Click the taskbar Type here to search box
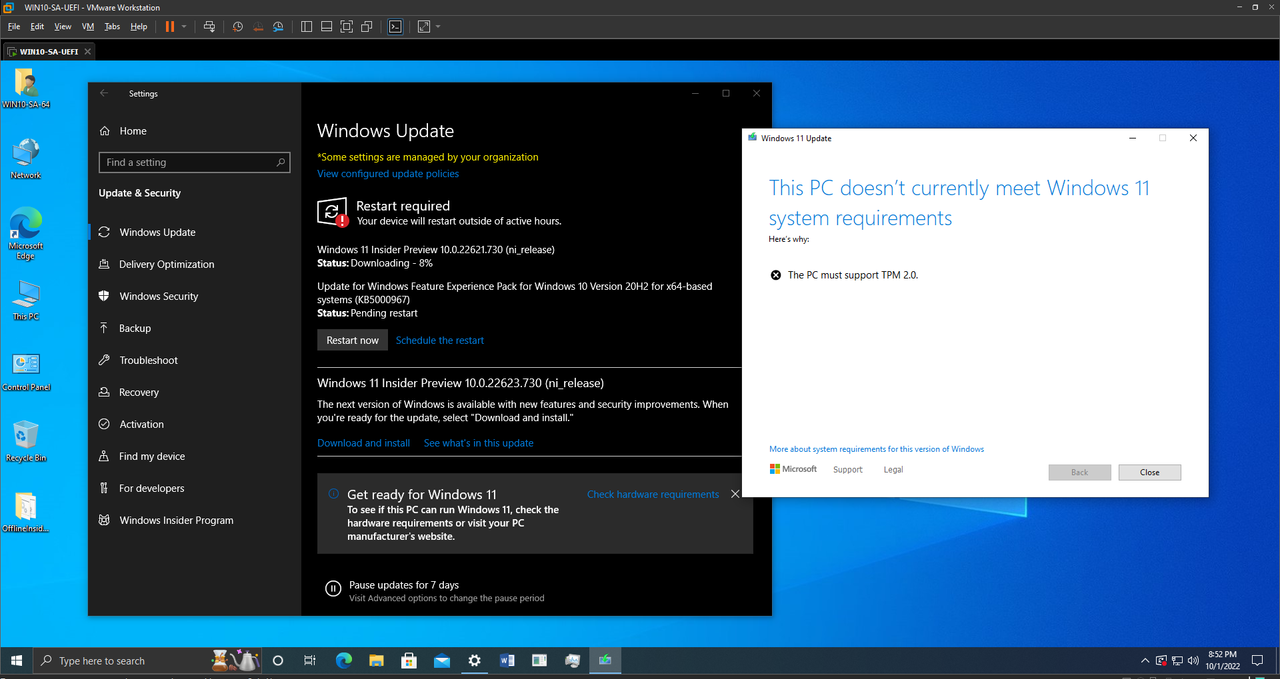The width and height of the screenshot is (1280, 679). tap(148, 660)
